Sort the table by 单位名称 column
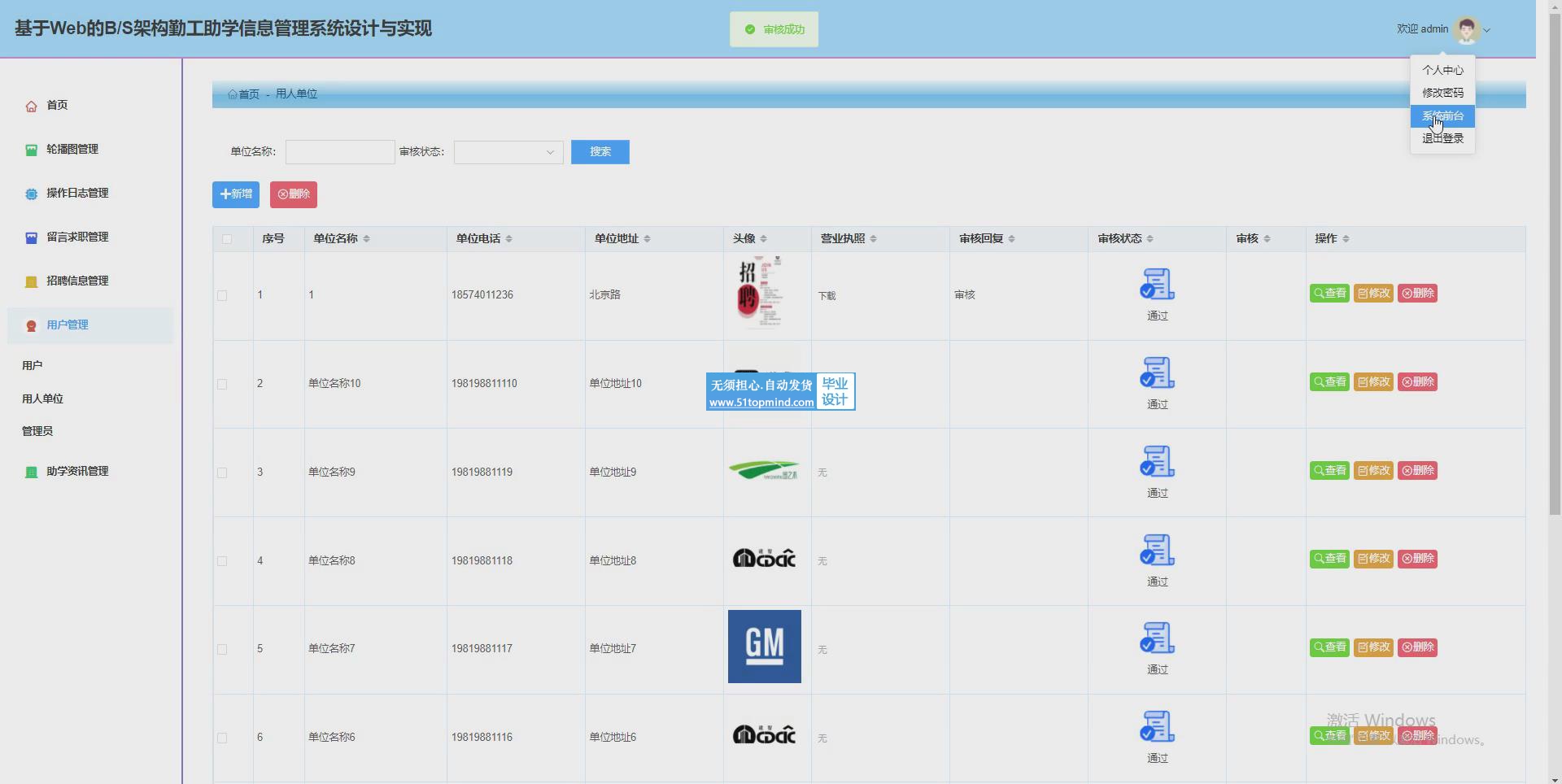Screen dimensions: 1562x784 click(x=366, y=239)
